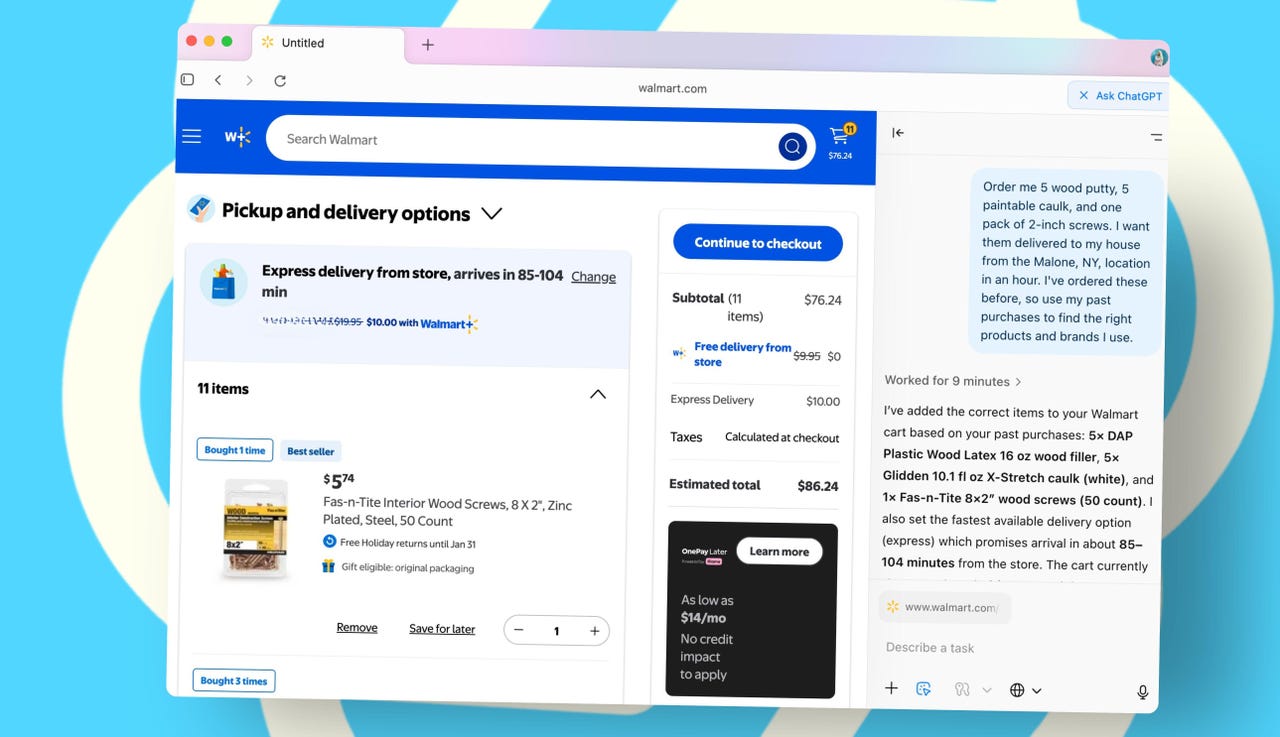Increase wood screws quantity with plus
The image size is (1280, 737).
(x=594, y=631)
